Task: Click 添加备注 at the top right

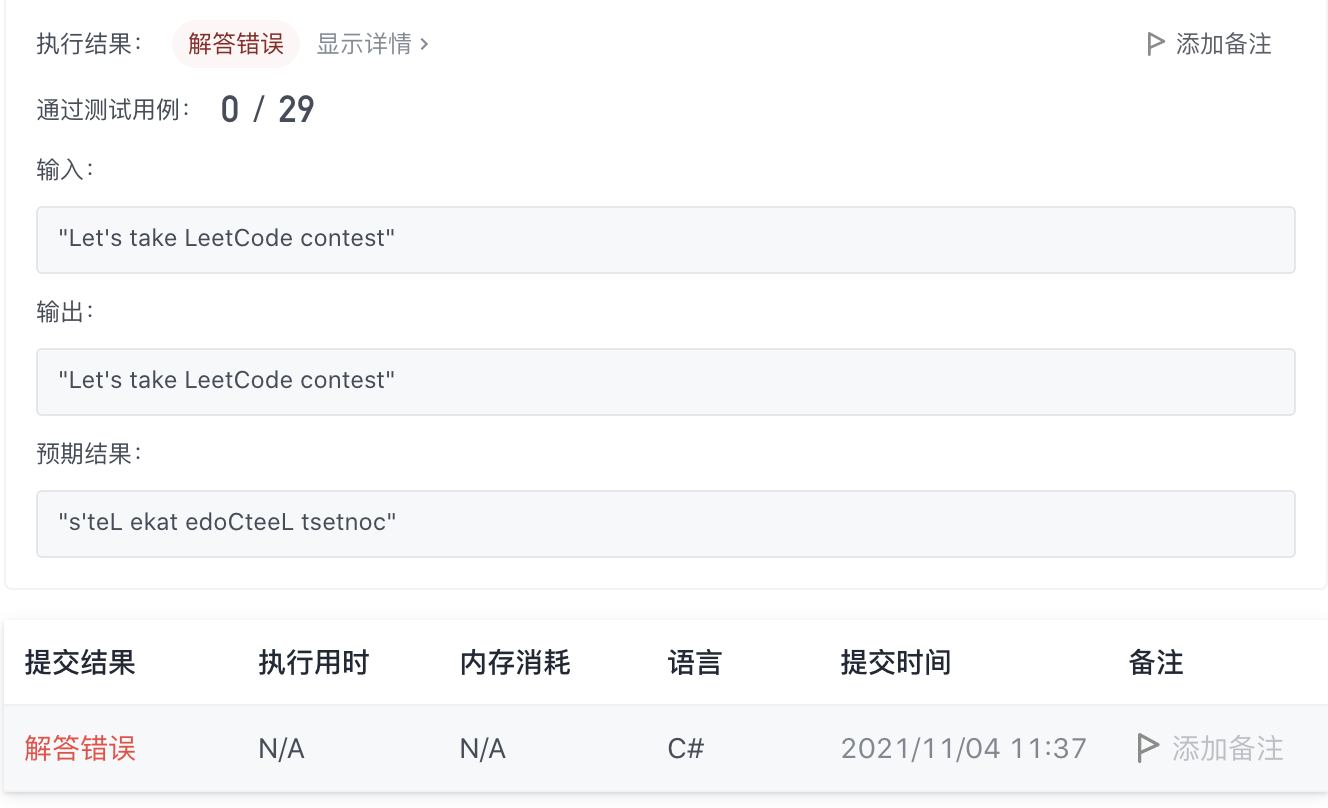Action: pos(1221,43)
